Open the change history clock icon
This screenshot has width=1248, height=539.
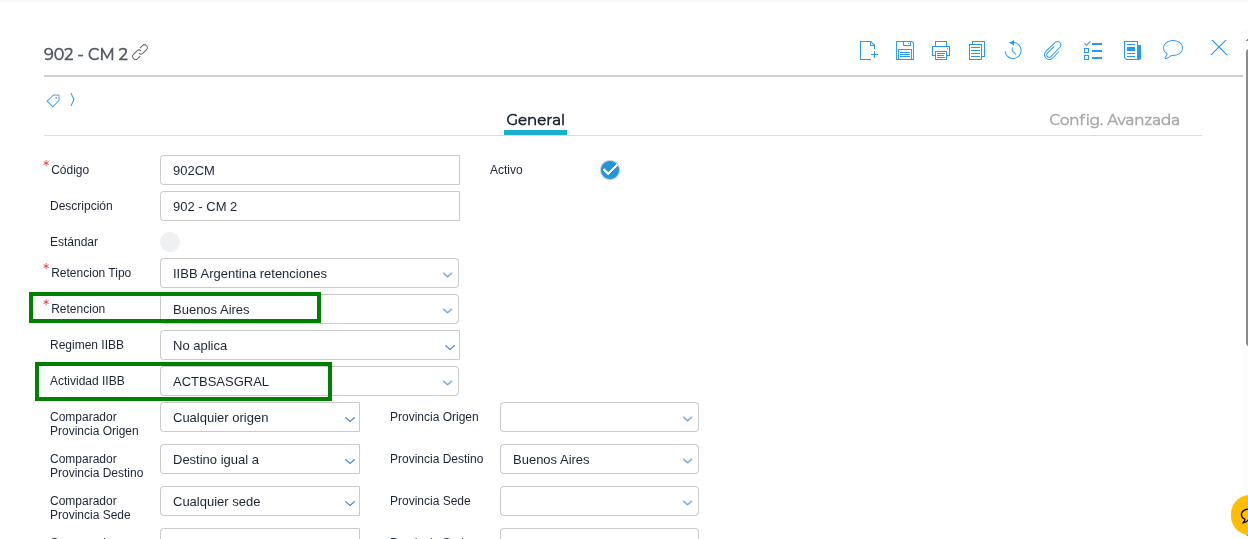tap(1013, 50)
